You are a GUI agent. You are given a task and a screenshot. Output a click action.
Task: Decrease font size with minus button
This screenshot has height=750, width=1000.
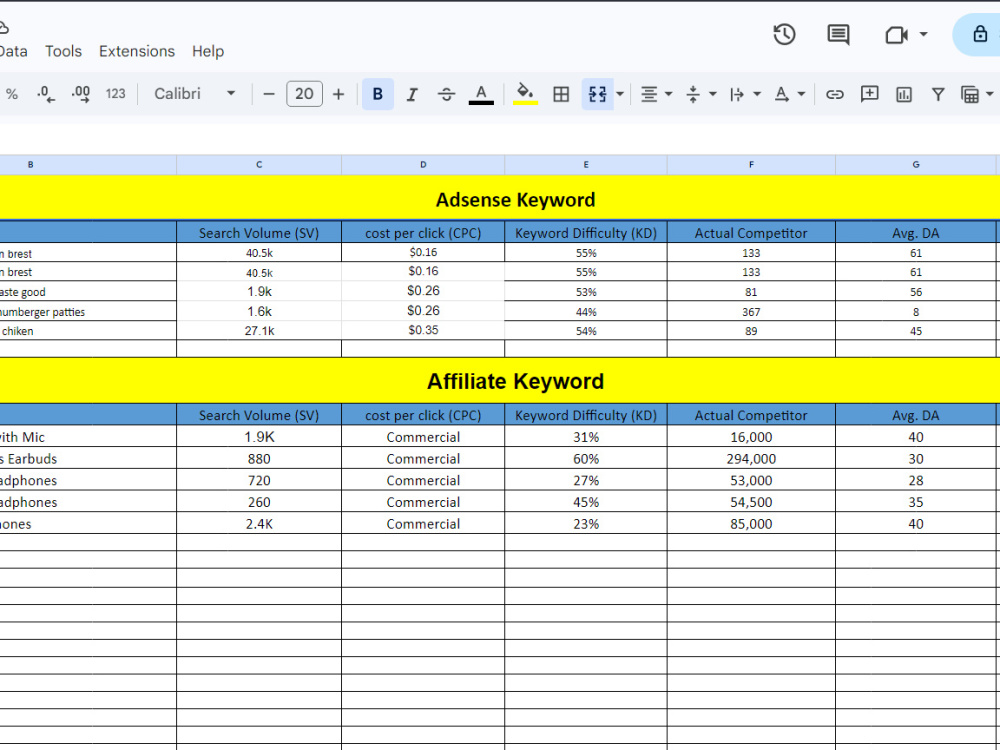tap(269, 94)
